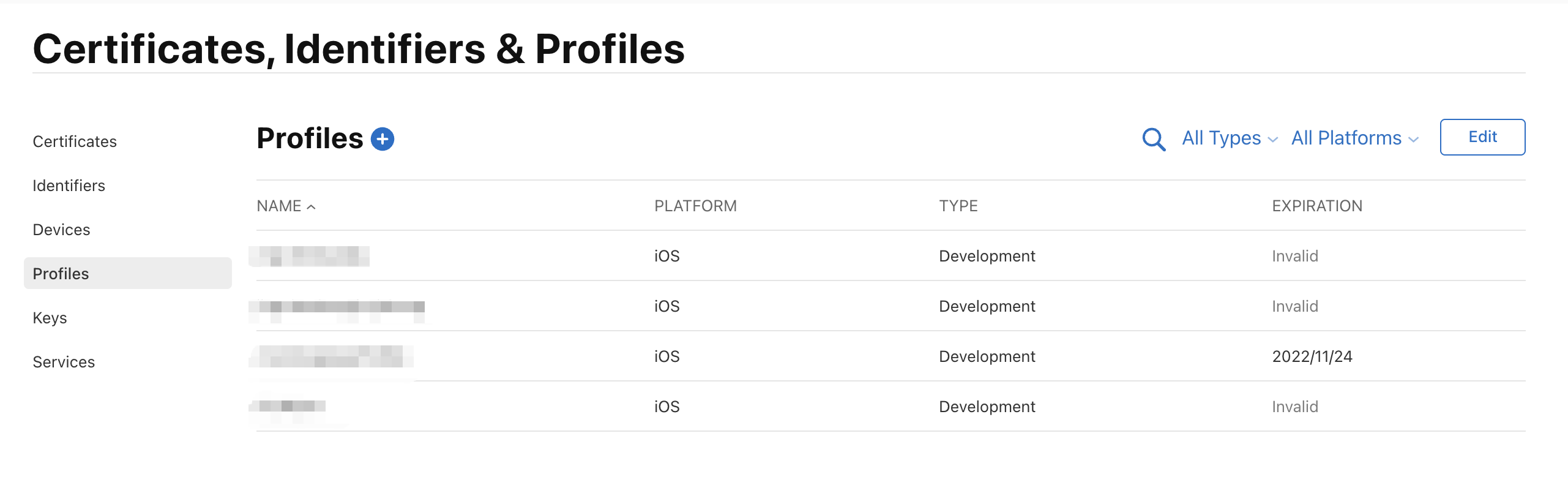Click the blue plus icon beside Profiles
This screenshot has width=1568, height=485.
click(x=383, y=139)
